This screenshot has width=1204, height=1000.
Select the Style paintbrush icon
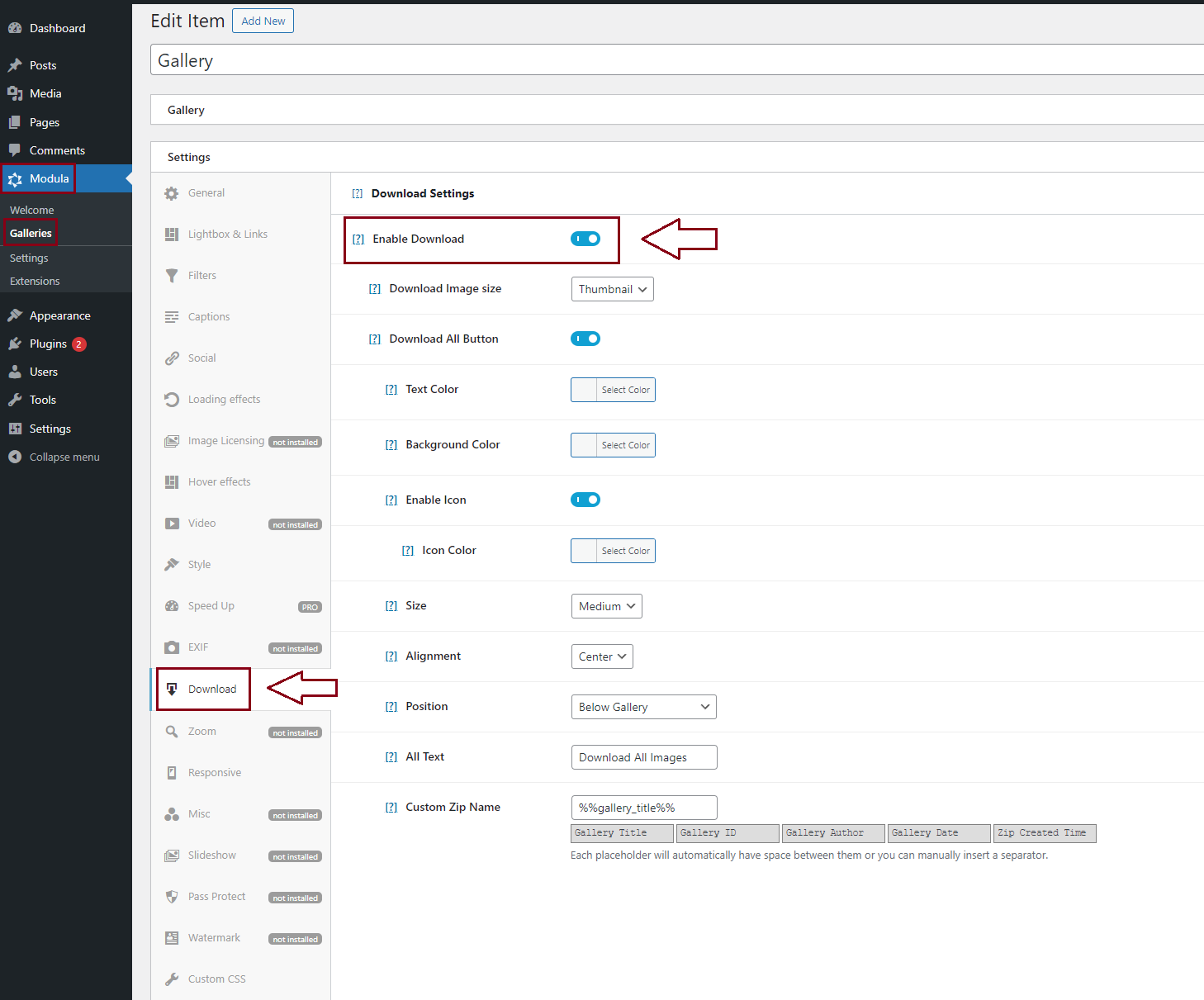[172, 565]
